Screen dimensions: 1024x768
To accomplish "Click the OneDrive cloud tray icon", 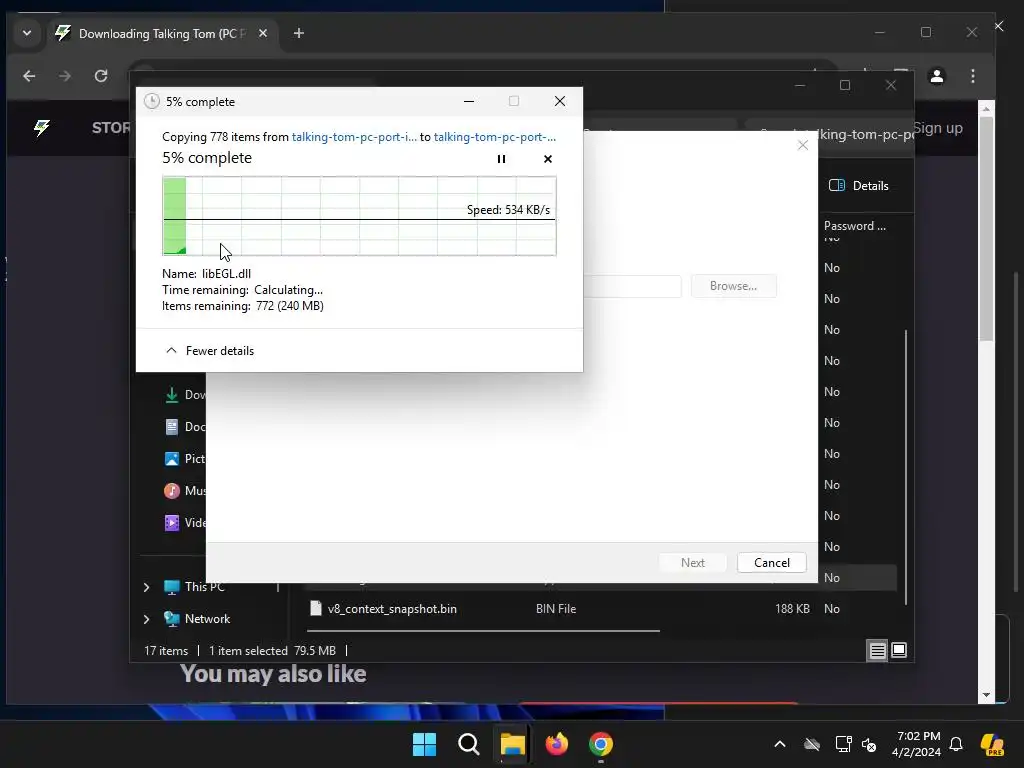I will point(812,744).
